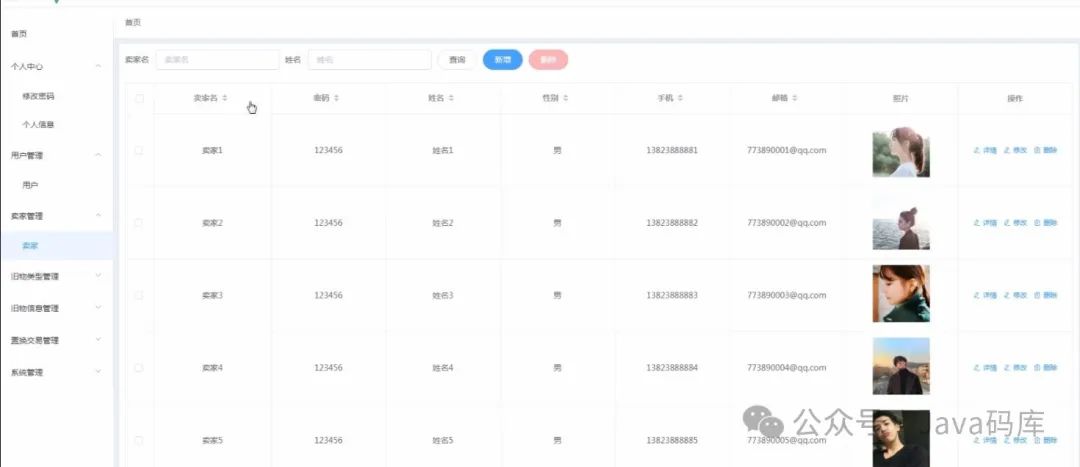Click the 姓名2 cell
The width and height of the screenshot is (1080, 467).
(443, 222)
